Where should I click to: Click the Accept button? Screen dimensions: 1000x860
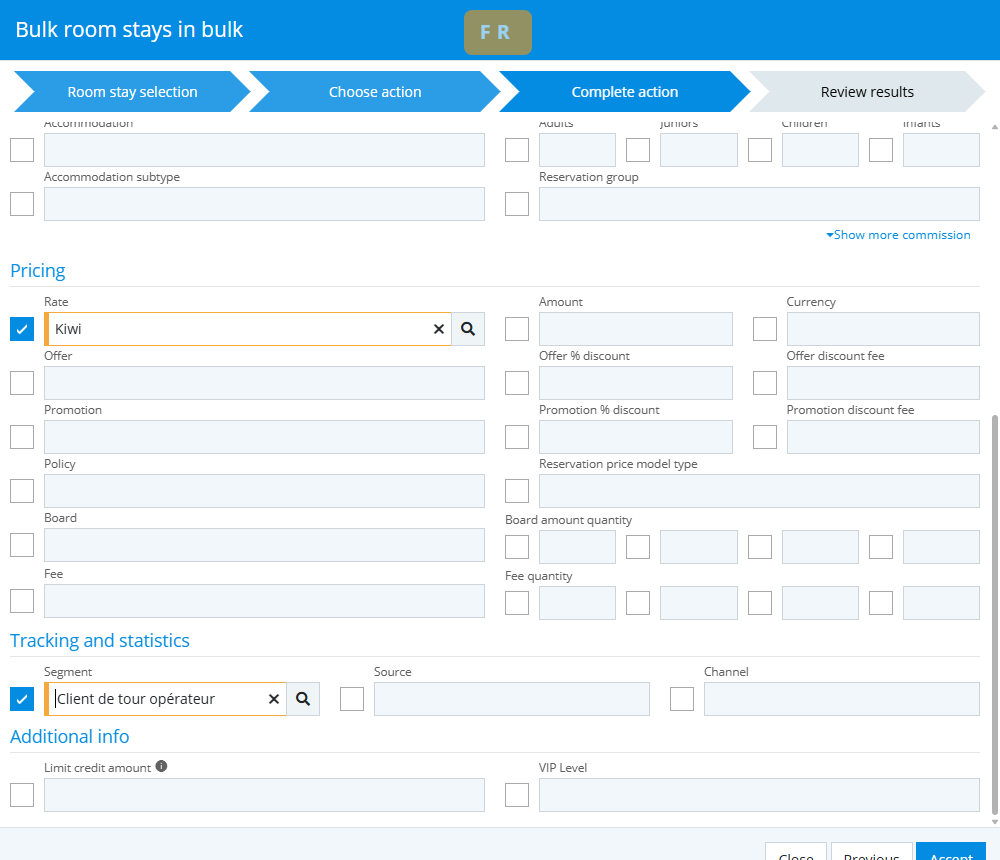[950, 854]
